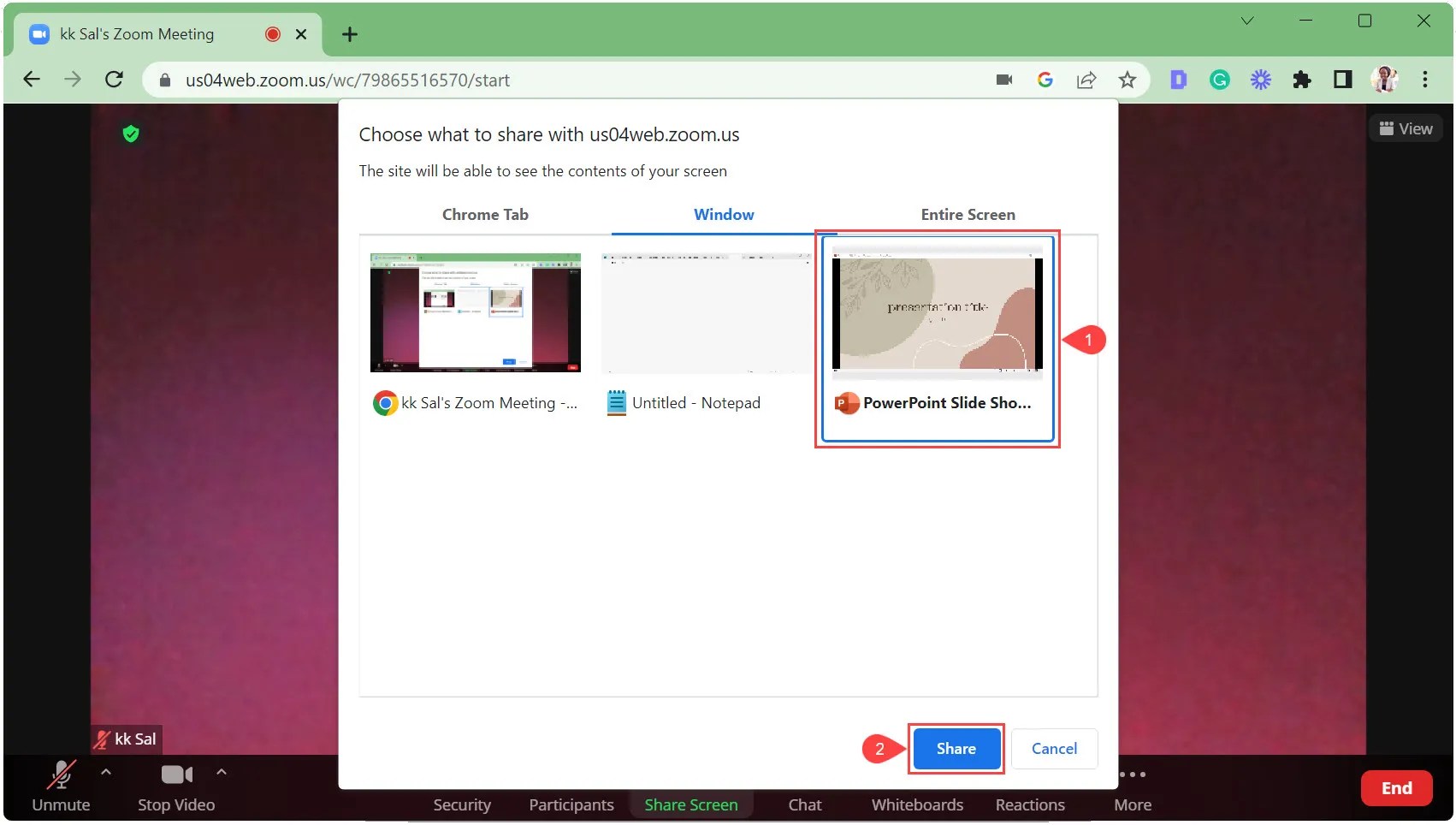Click the Grammarly extension icon
1456x825 pixels.
[x=1219, y=80]
